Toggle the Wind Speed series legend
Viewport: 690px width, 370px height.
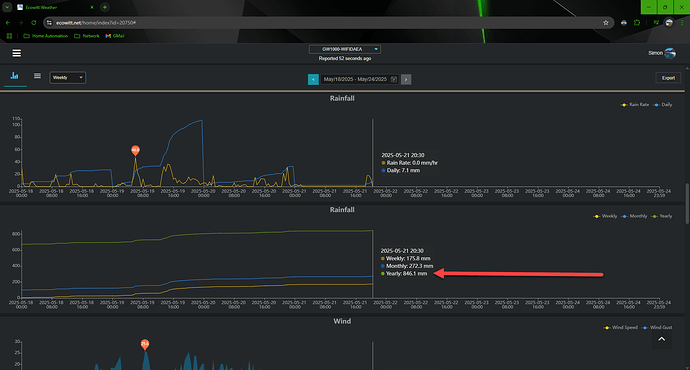[x=620, y=327]
